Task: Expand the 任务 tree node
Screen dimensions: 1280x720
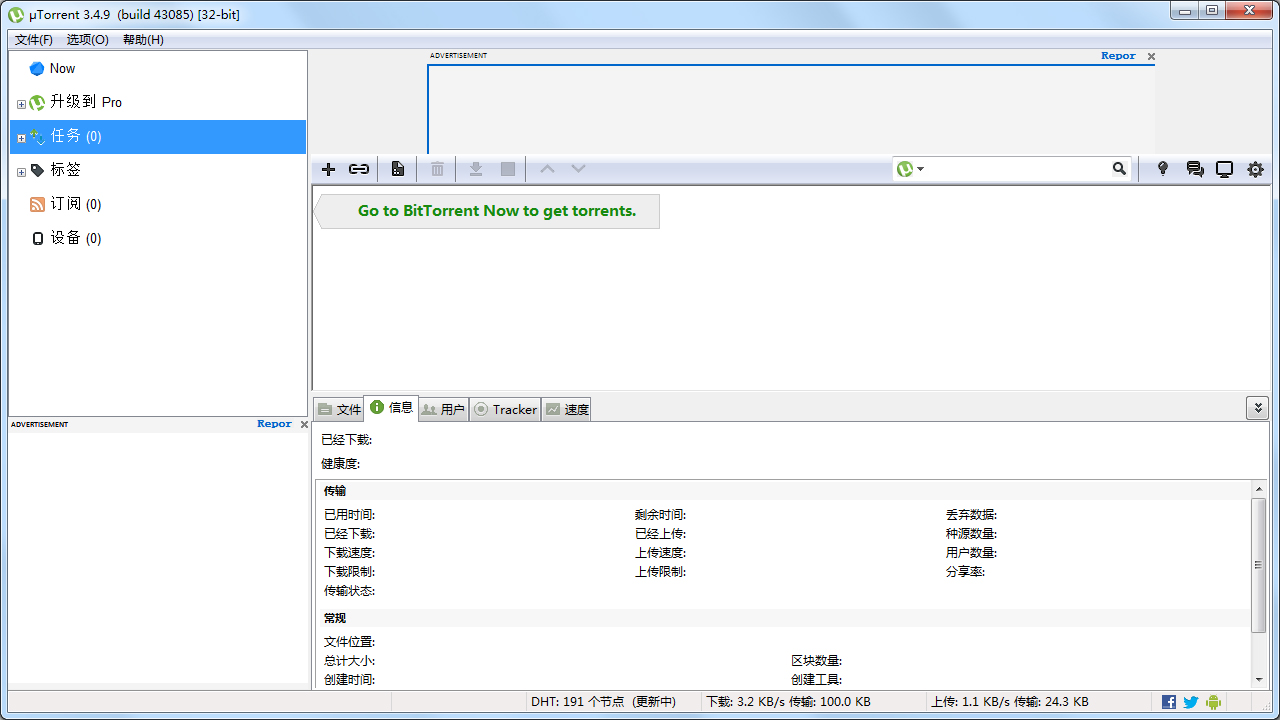Action: (x=21, y=138)
